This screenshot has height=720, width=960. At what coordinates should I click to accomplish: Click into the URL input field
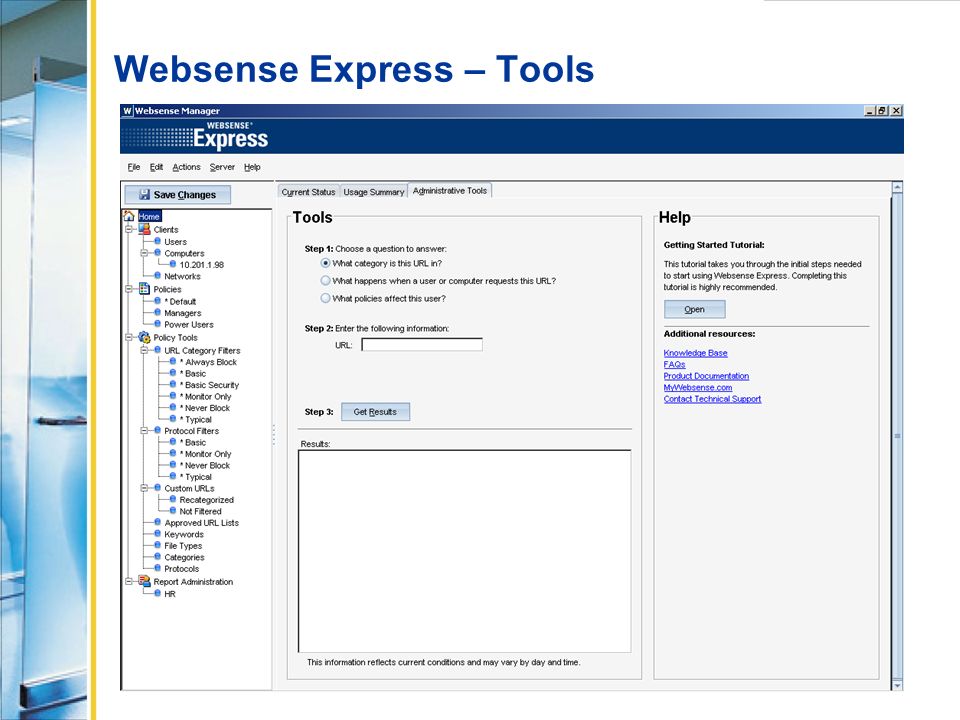(x=422, y=345)
